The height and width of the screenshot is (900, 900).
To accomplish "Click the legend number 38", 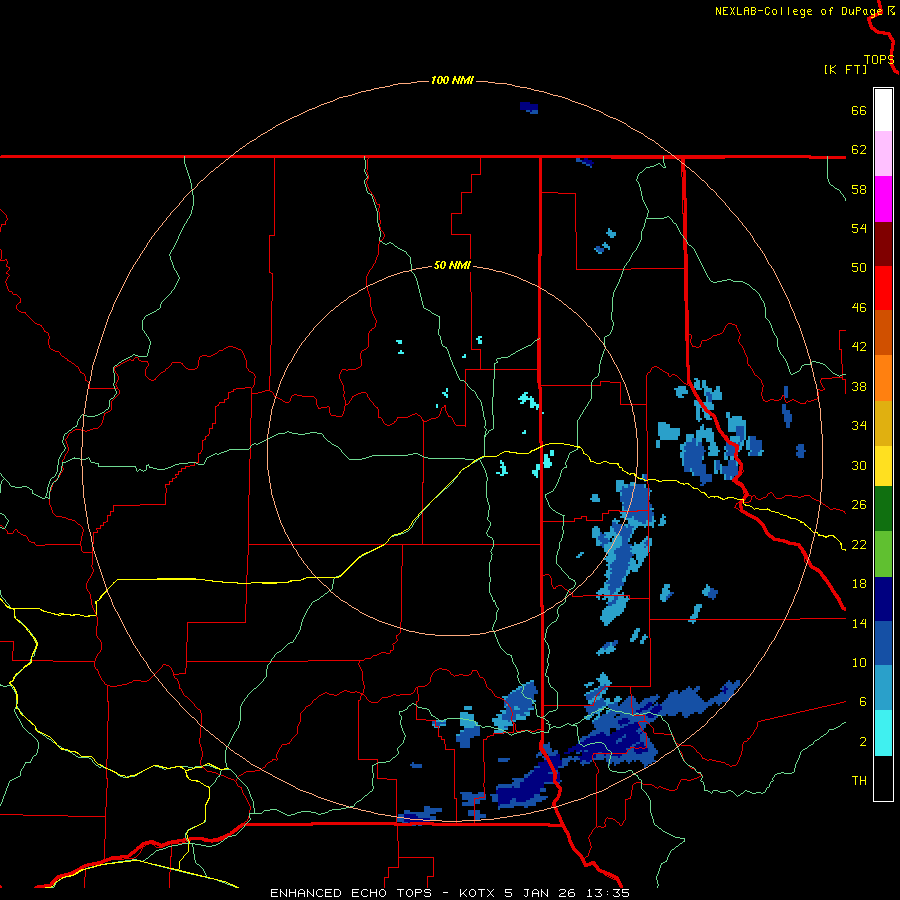I will coord(859,387).
